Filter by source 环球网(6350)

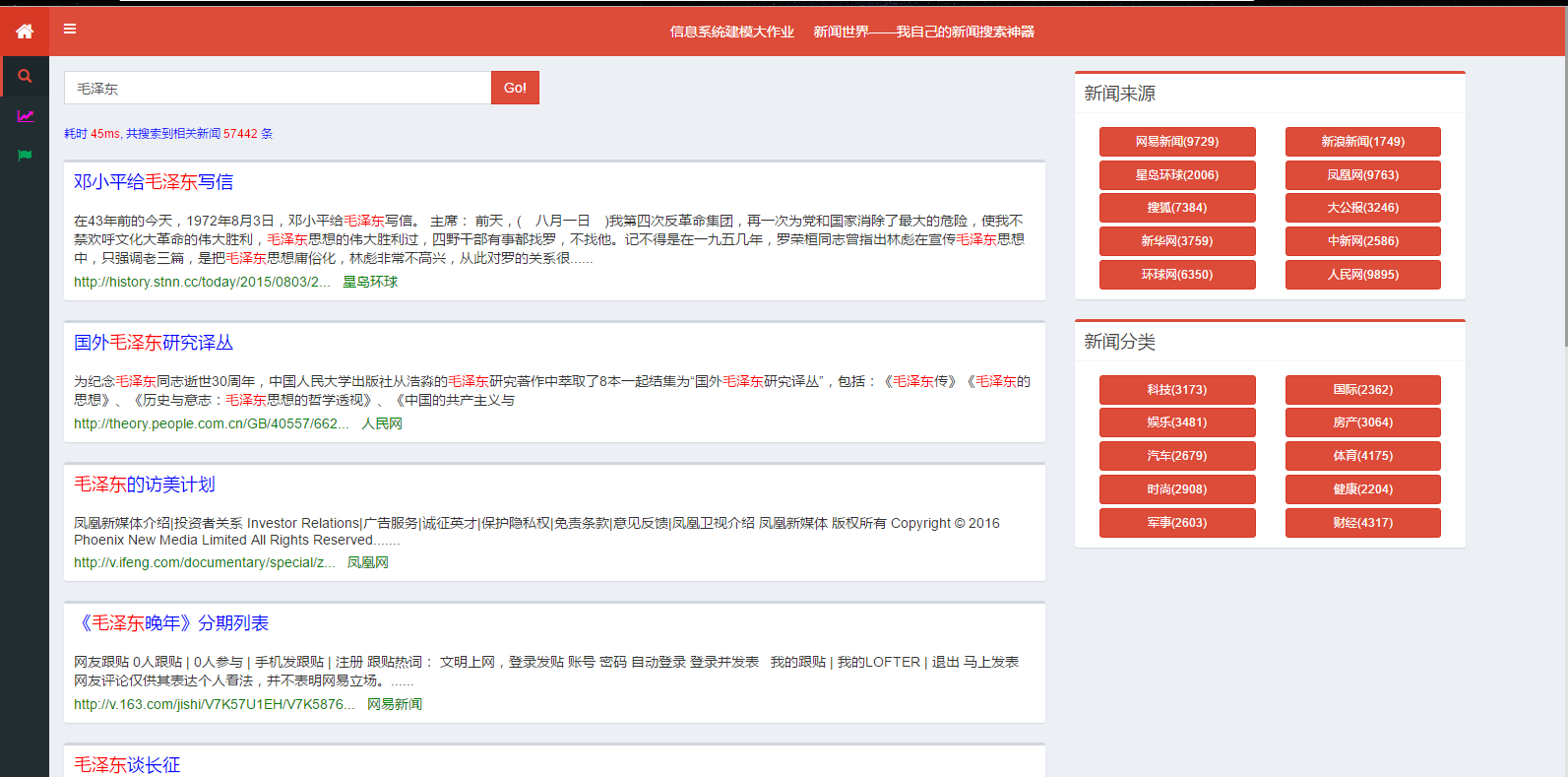(1177, 275)
